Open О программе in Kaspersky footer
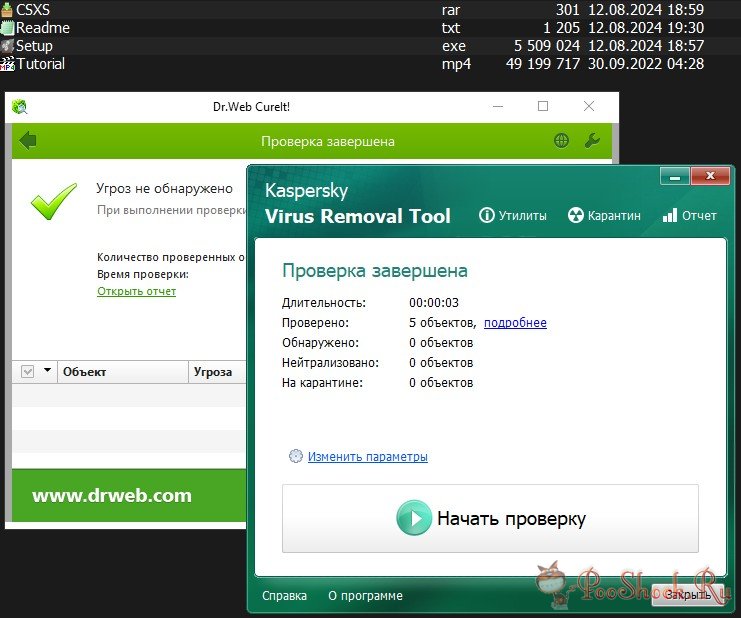 [365, 596]
